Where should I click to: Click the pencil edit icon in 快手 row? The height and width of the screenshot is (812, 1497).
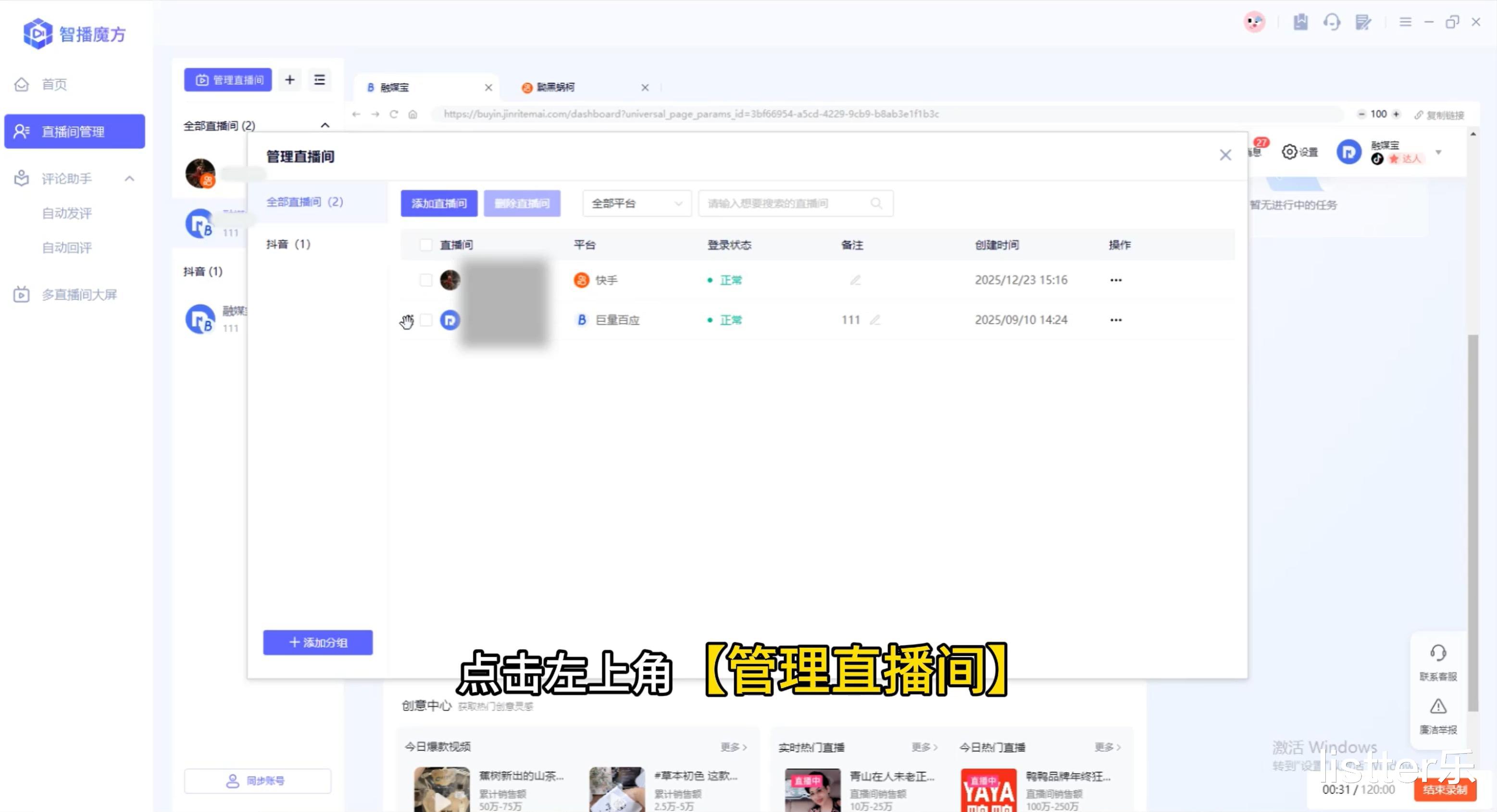[x=855, y=280]
